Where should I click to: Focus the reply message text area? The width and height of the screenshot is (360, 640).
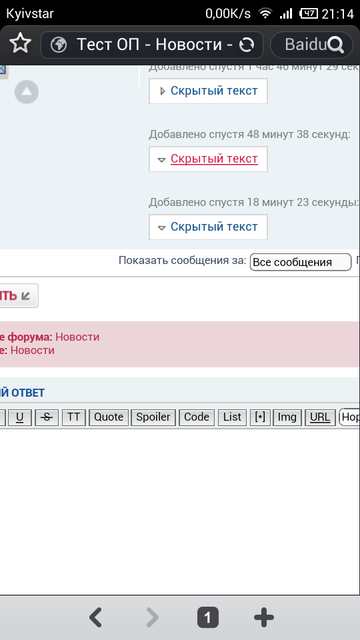point(180,512)
